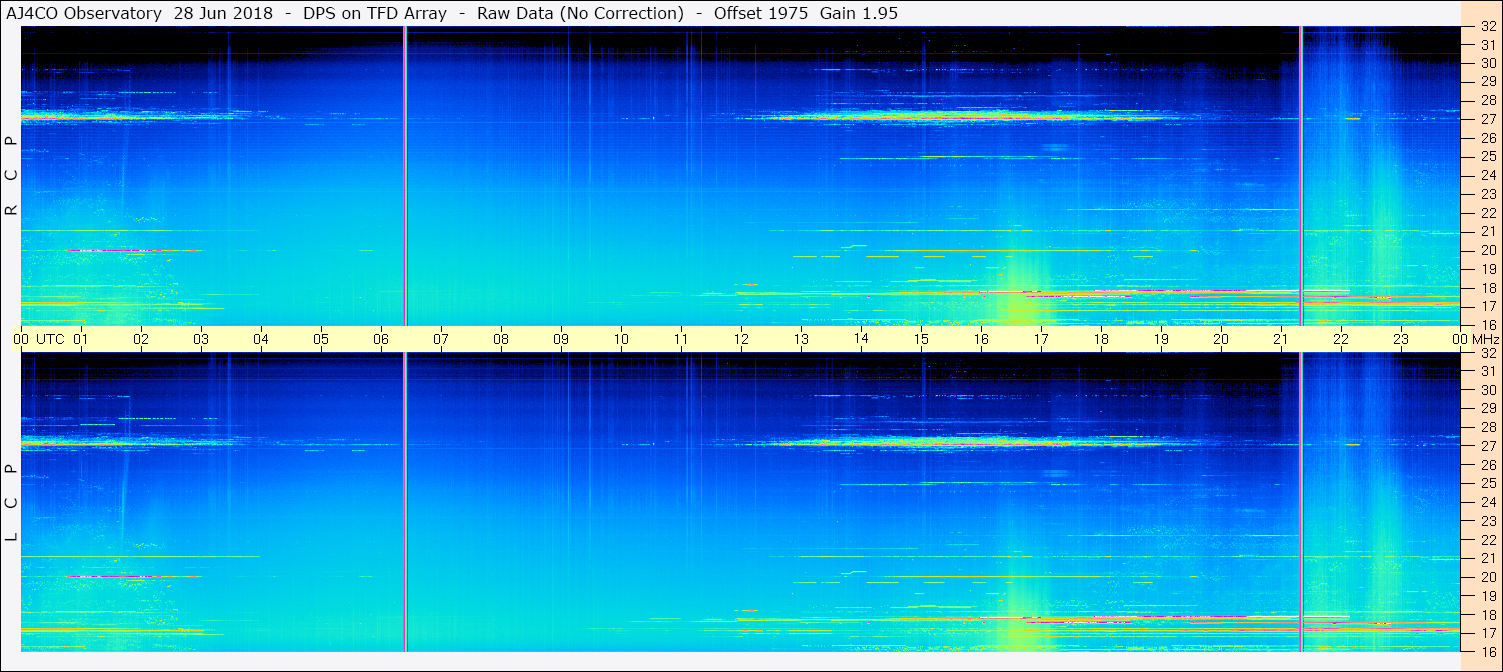Pick the '05' hour label

pyautogui.click(x=321, y=339)
